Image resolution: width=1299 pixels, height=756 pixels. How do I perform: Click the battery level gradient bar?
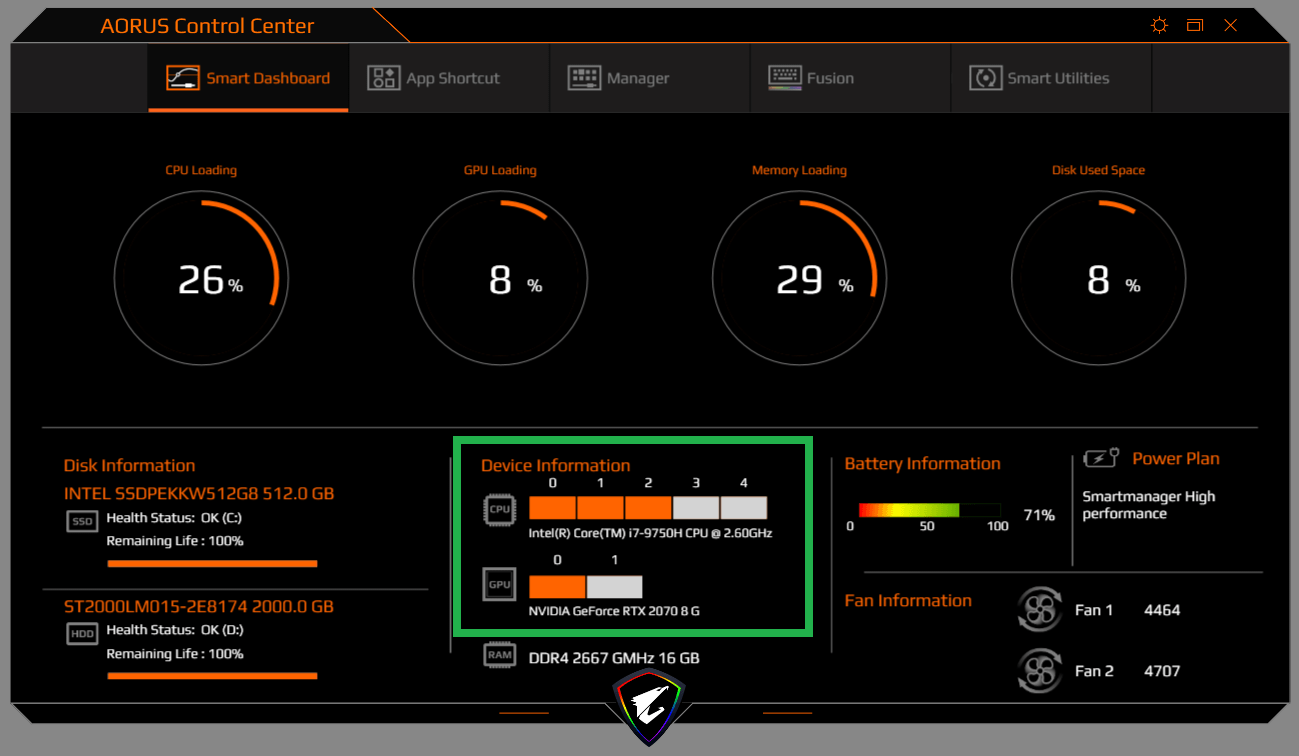(x=929, y=510)
